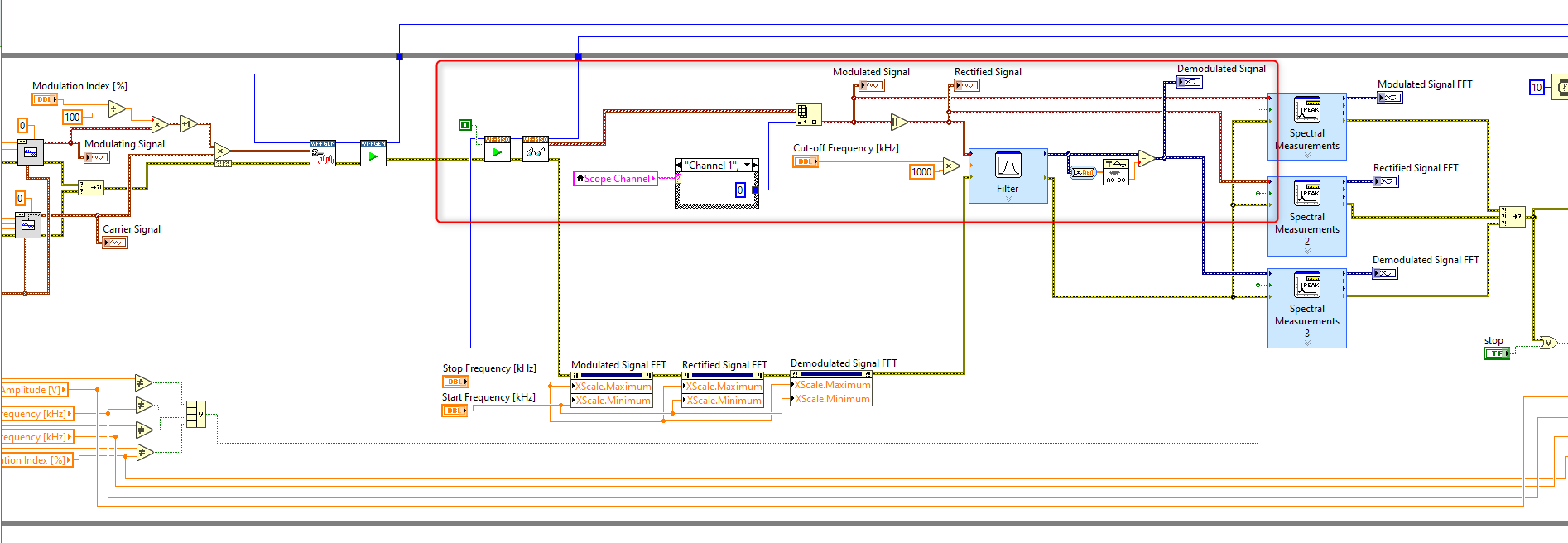Image resolution: width=1568 pixels, height=543 pixels.
Task: Expand Spectral Measurements 2 terminals chevron
Action: click(1307, 251)
